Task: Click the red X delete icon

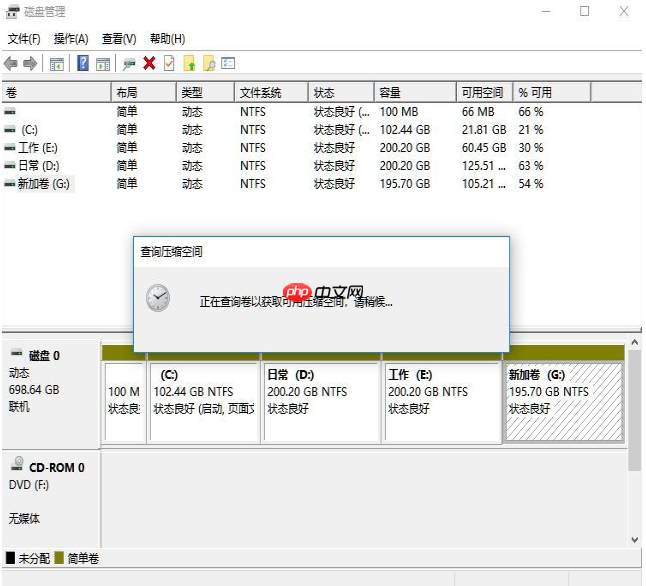Action: coord(149,63)
